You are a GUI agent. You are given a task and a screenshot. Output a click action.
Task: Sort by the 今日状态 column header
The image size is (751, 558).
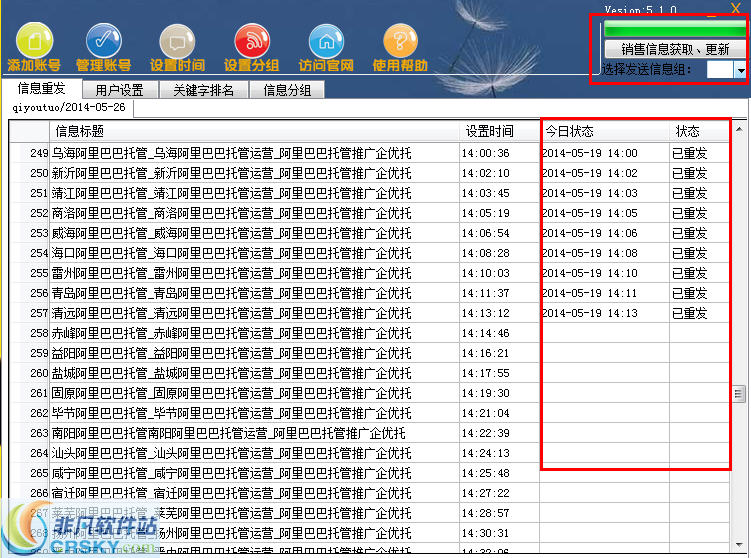(604, 131)
